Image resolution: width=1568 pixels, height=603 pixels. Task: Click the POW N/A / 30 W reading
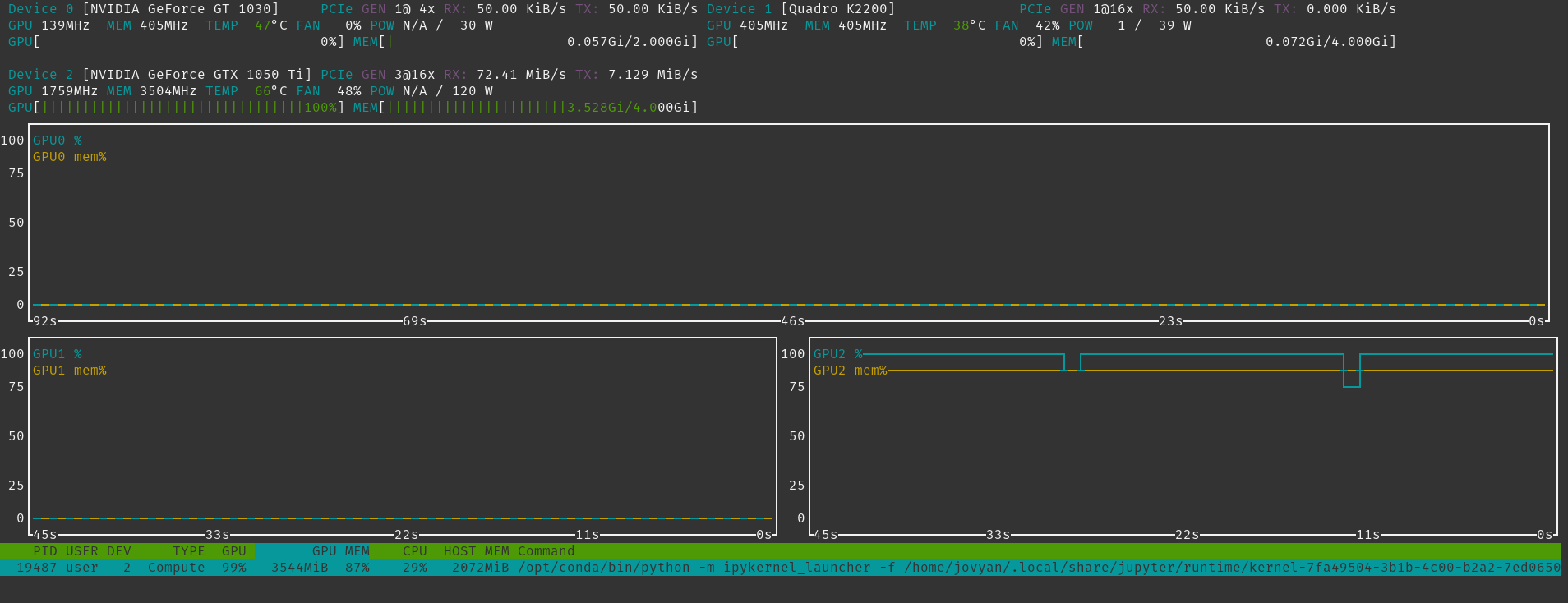[431, 25]
